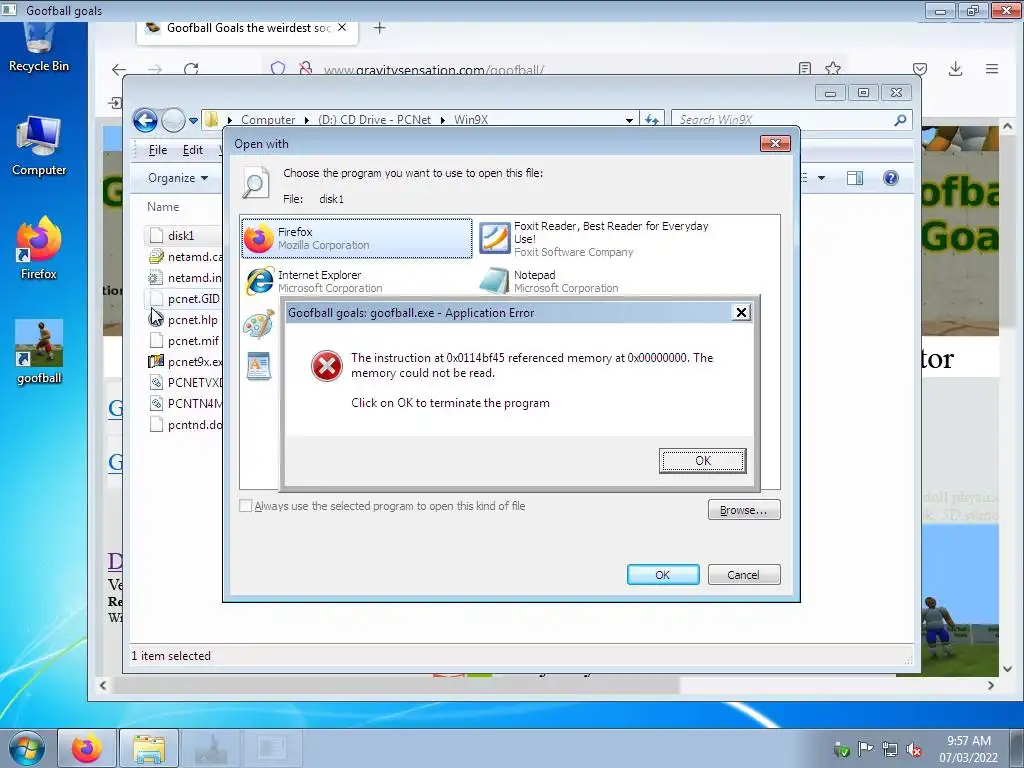The height and width of the screenshot is (768, 1024).
Task: Choose Notepad in the Open with list
Action: pos(549,281)
